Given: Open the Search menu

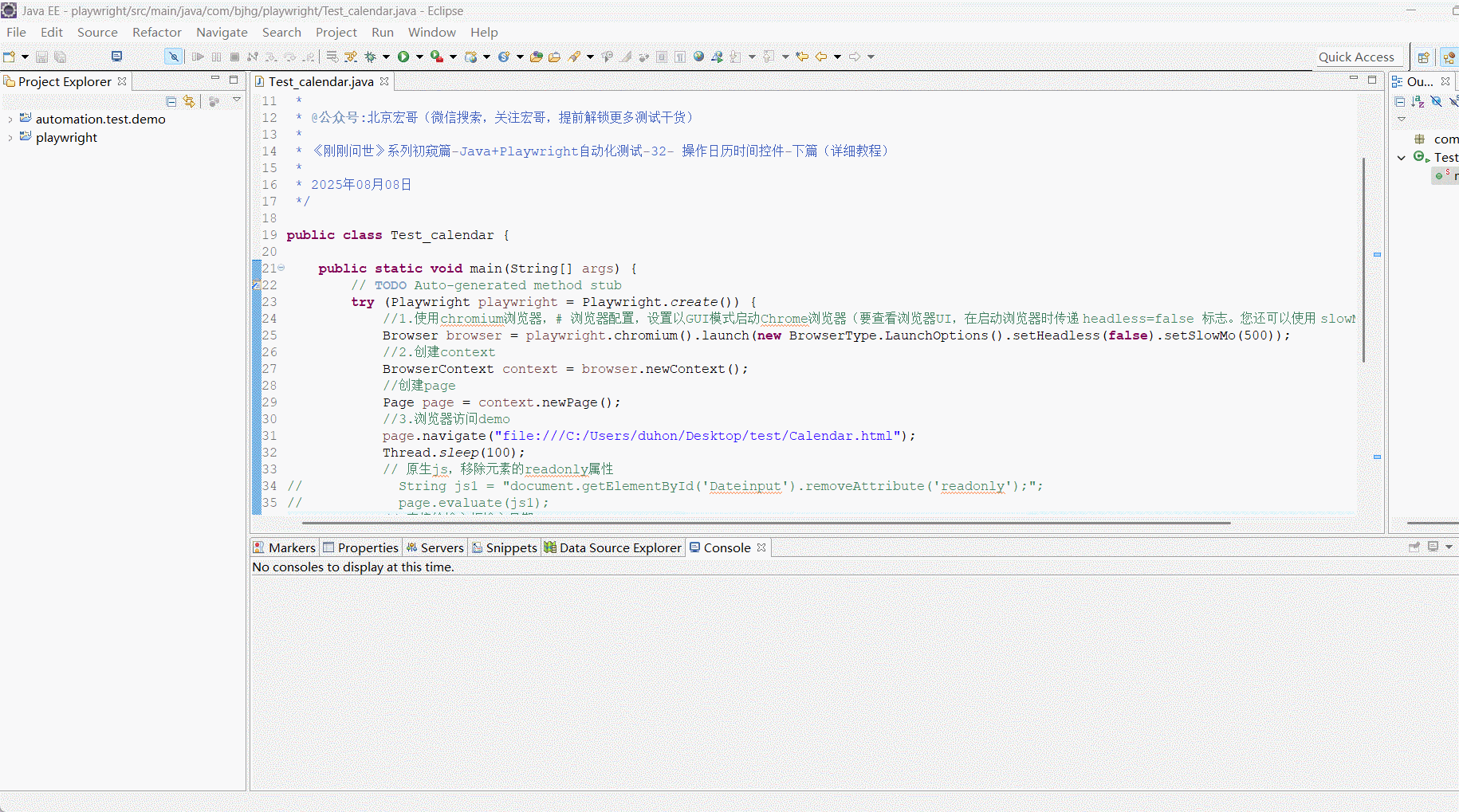Looking at the screenshot, I should tap(281, 32).
